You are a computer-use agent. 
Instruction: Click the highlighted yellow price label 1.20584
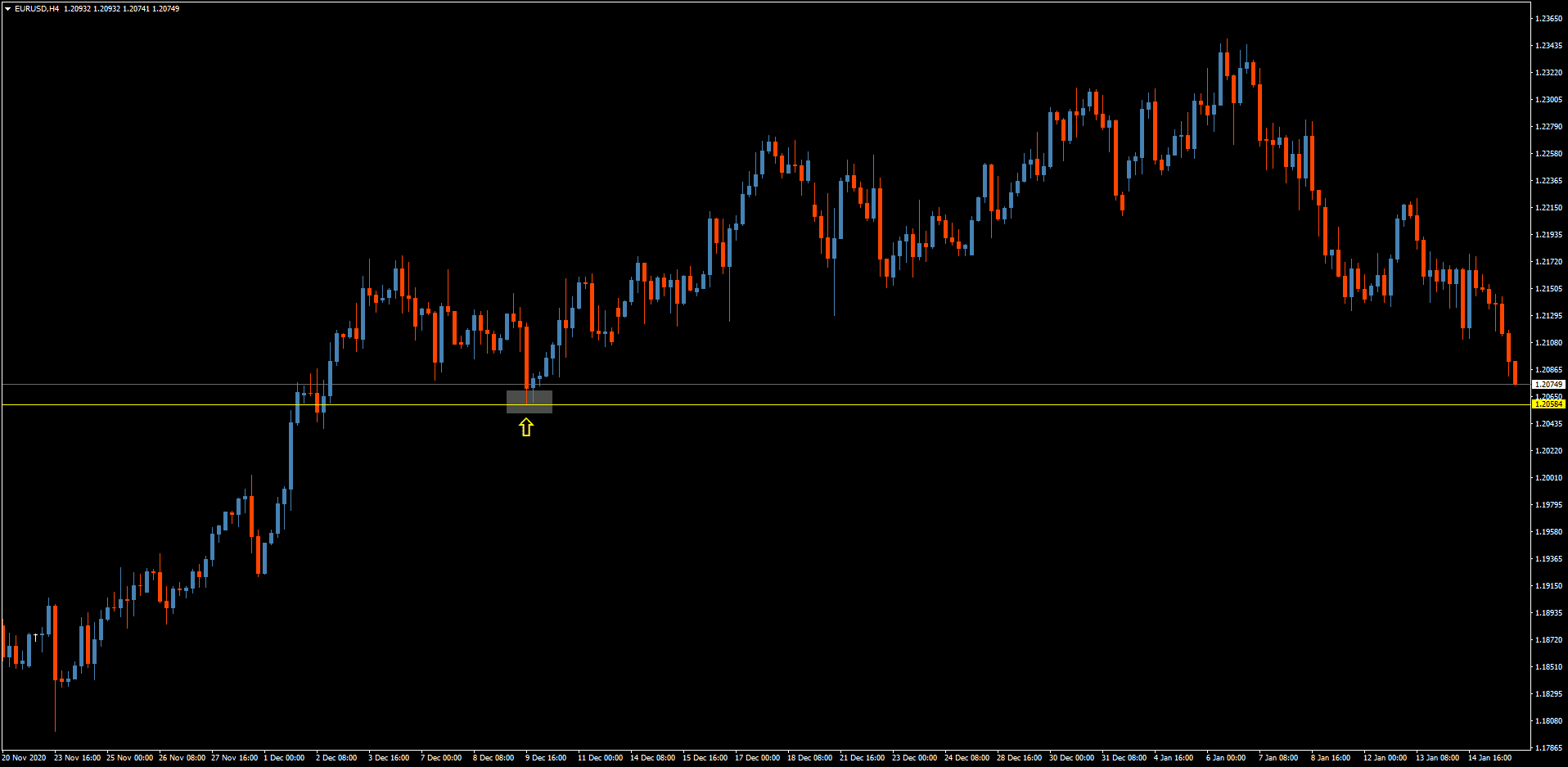[x=1549, y=404]
